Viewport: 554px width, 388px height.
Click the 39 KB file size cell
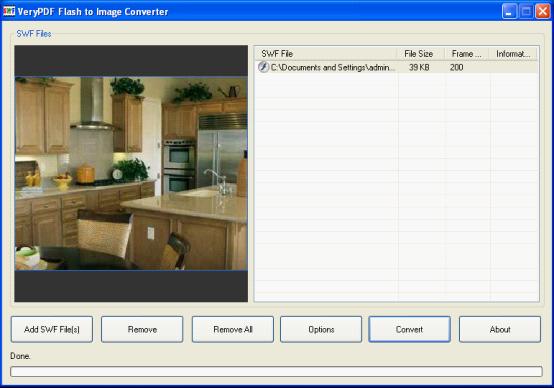(x=419, y=67)
